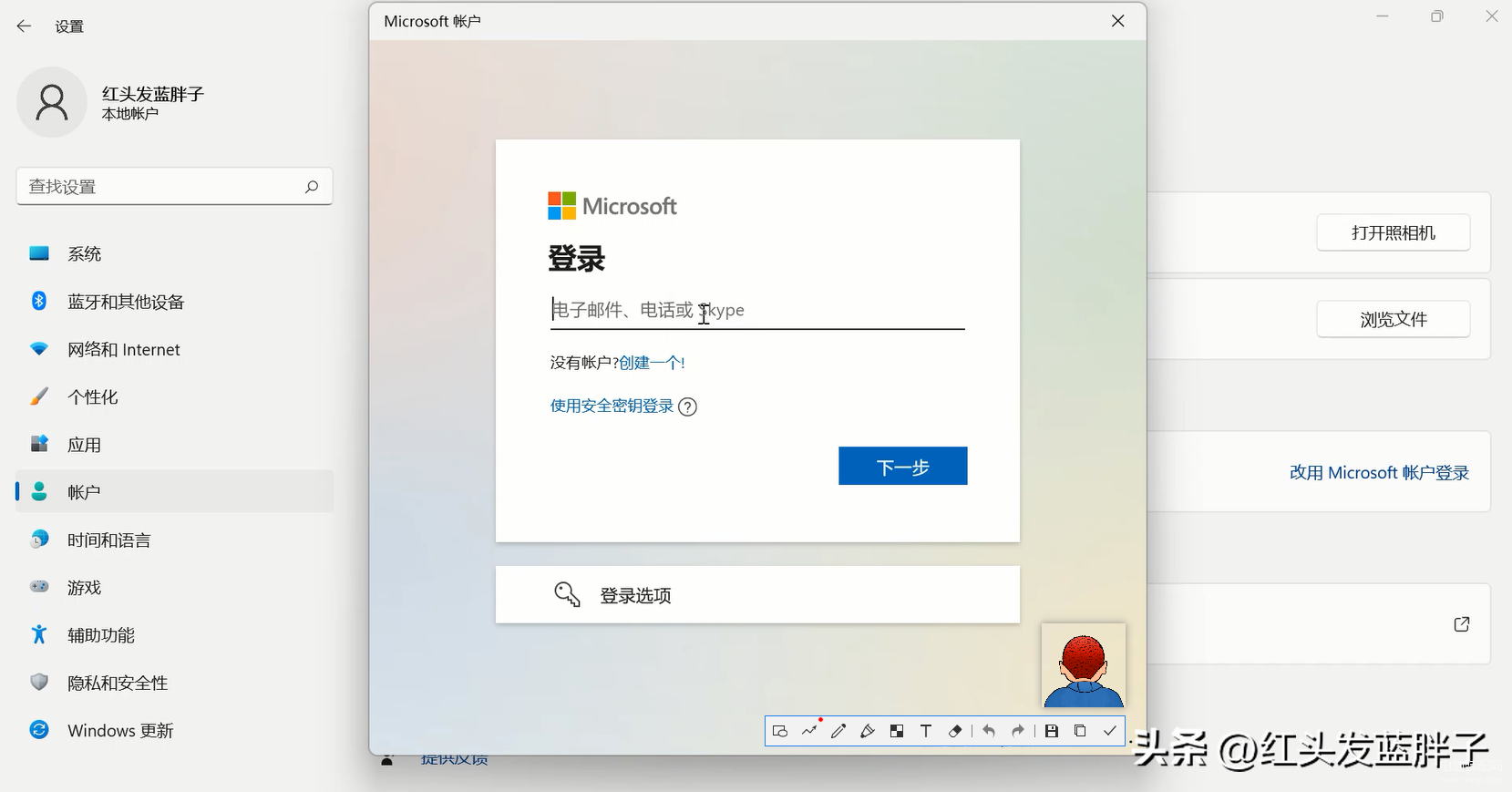This screenshot has width=1512, height=792.
Task: Close the Microsoft 帐户 dialog
Action: point(1118,21)
